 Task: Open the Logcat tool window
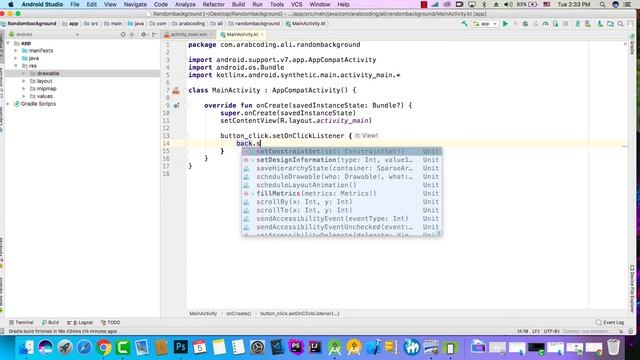tap(80, 322)
